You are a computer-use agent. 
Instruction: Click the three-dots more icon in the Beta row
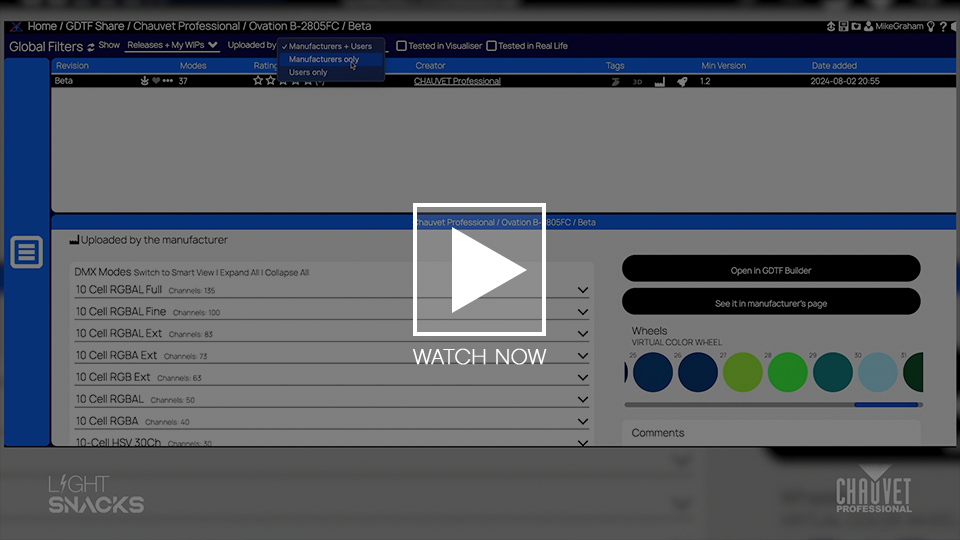click(x=168, y=81)
